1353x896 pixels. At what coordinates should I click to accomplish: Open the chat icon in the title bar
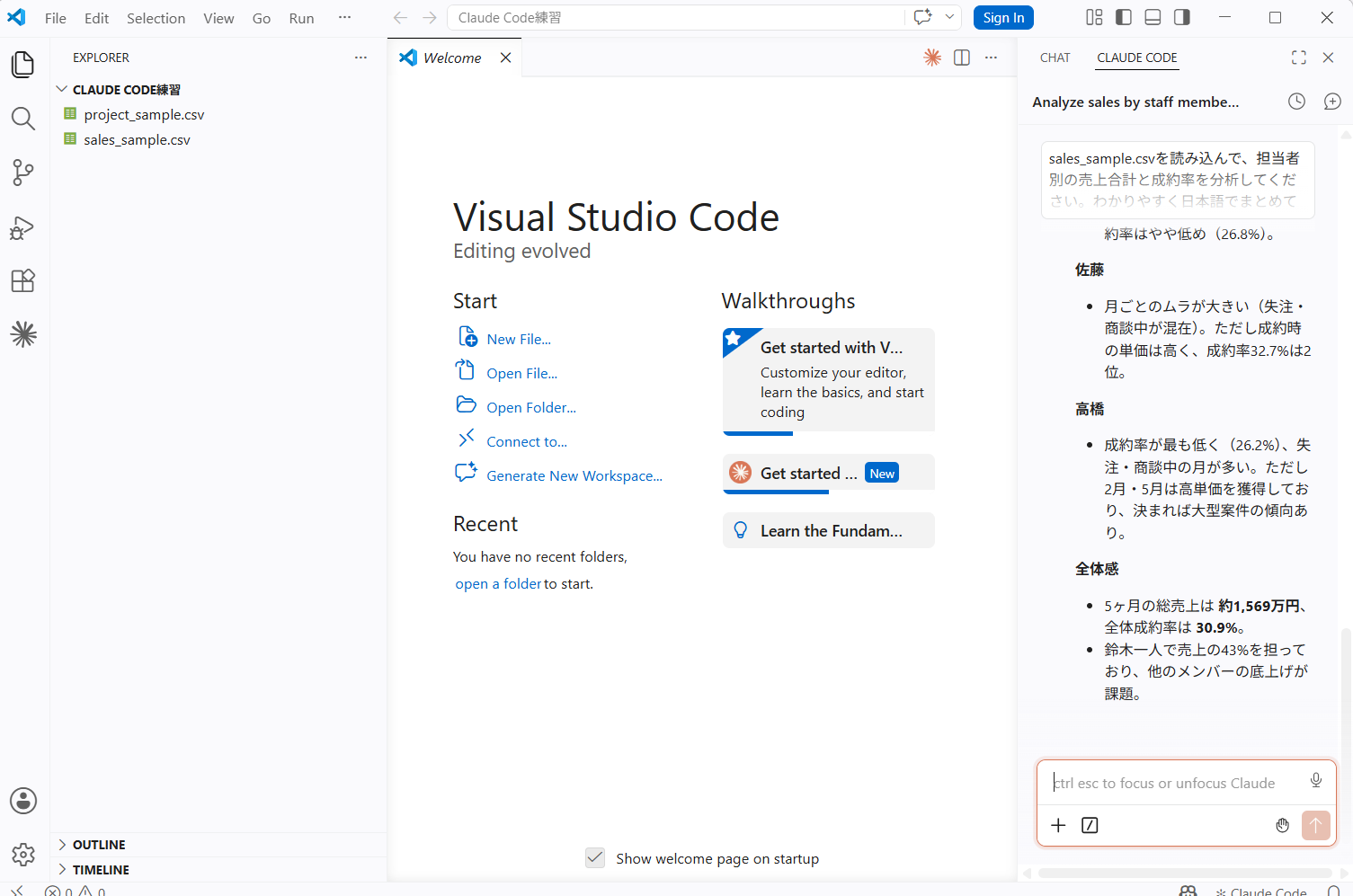(923, 17)
